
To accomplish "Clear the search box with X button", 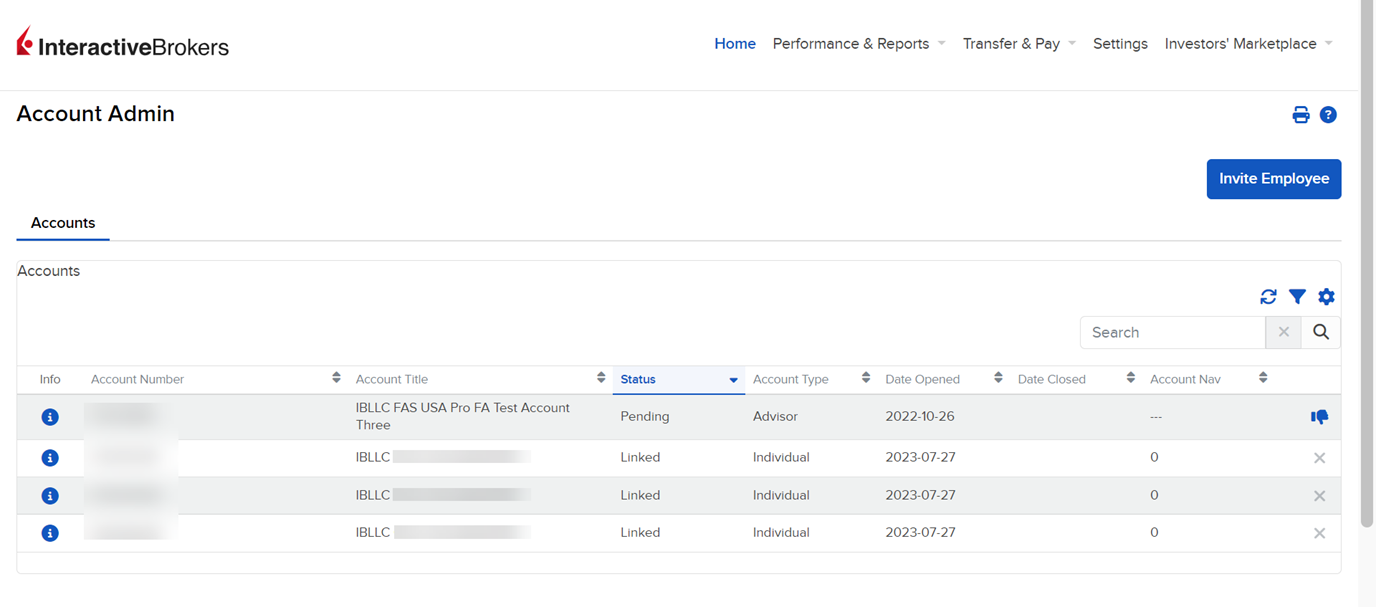I will [1283, 333].
